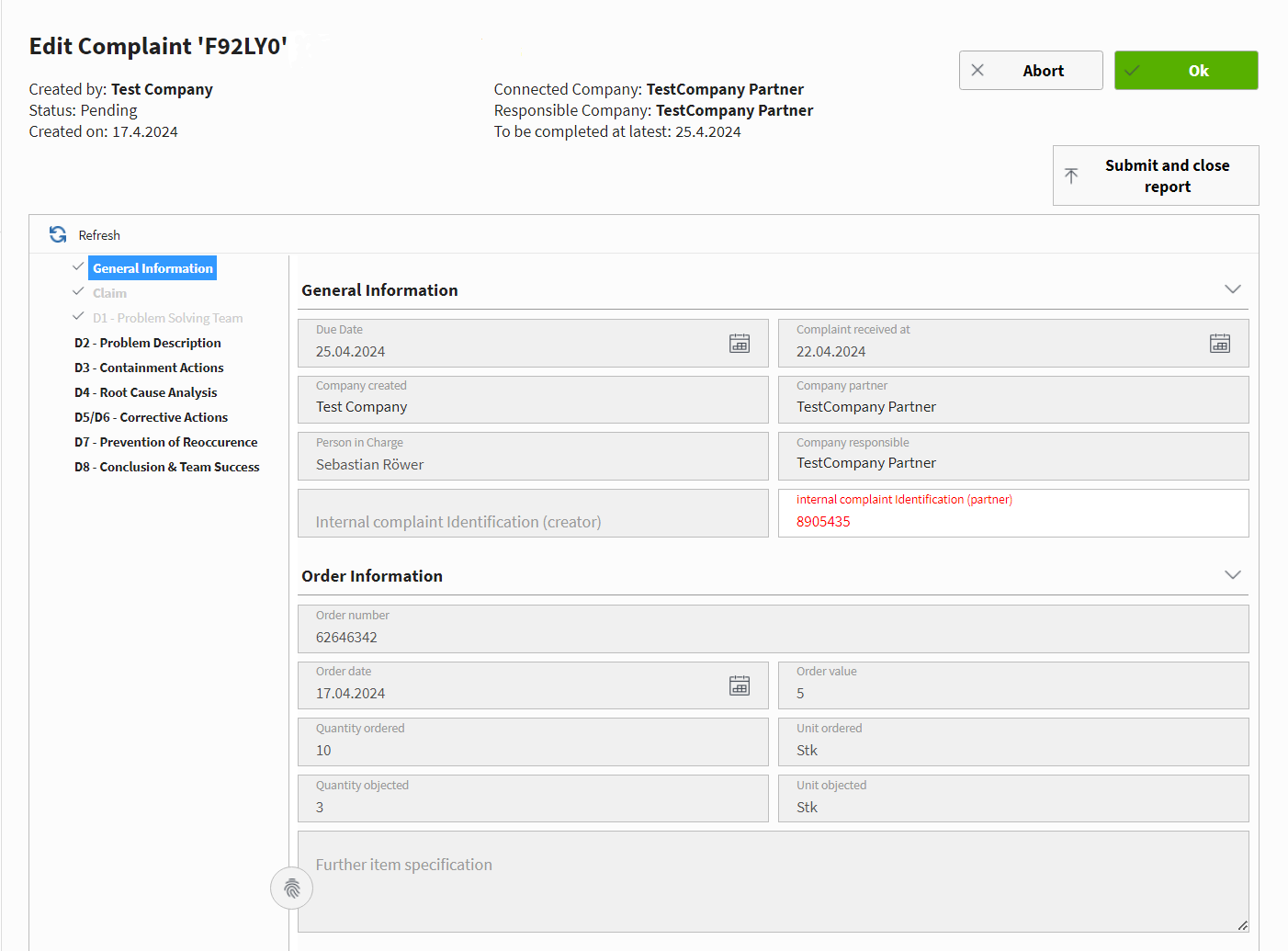
Task: Click the Abort button
Action: tap(1031, 70)
